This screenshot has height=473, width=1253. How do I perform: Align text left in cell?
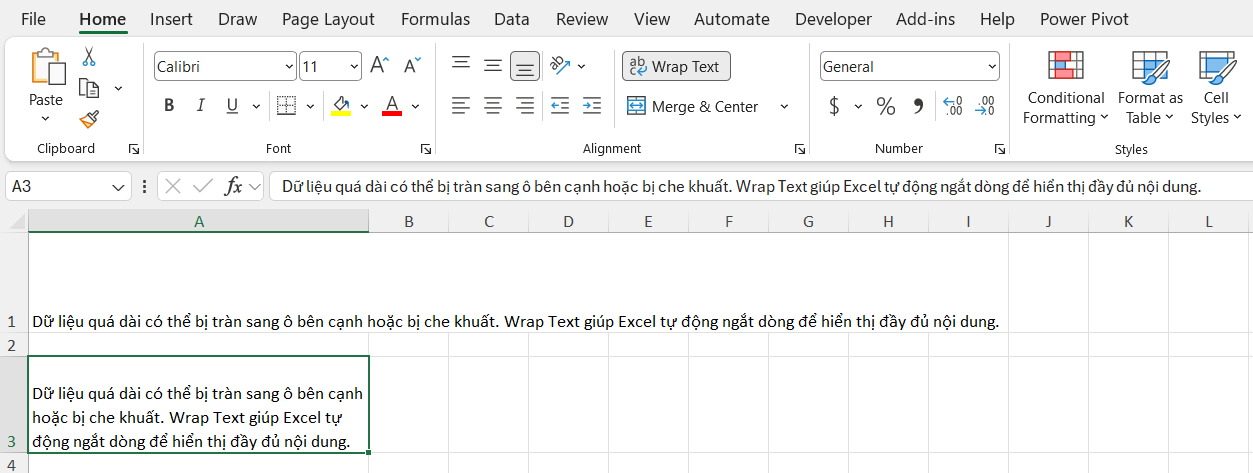pos(461,106)
